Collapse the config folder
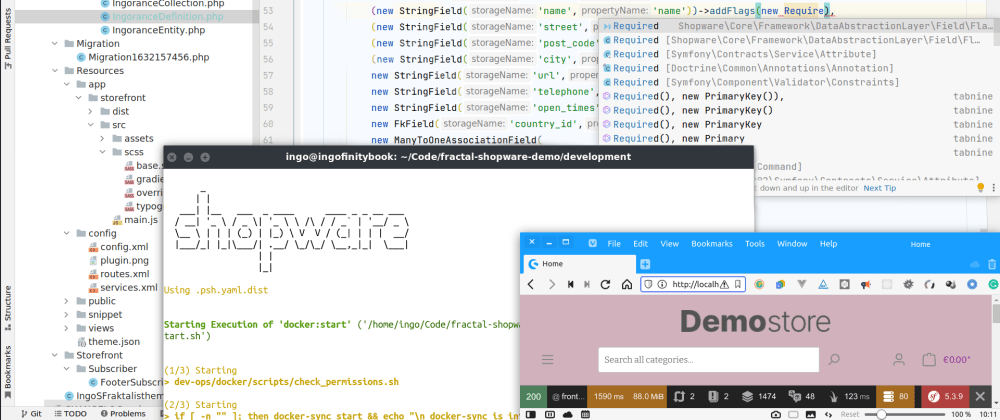This screenshot has height=420, width=1000. 67,233
